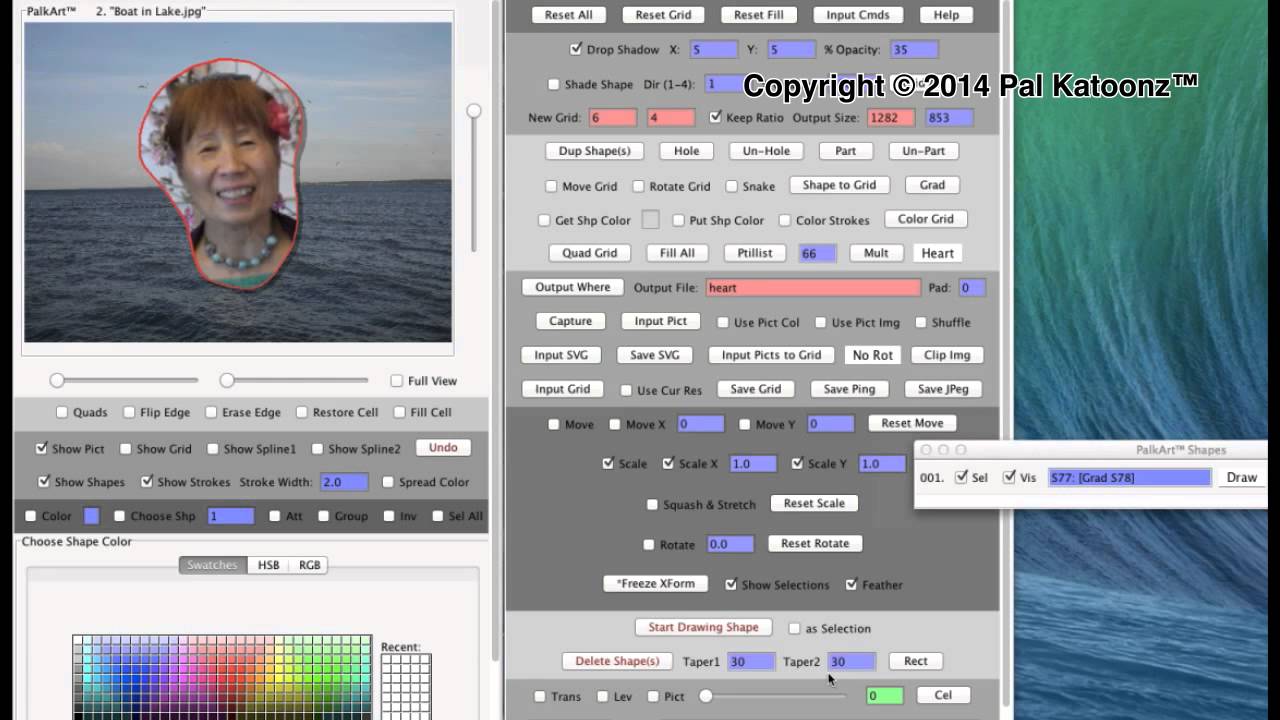Enable the Get Shp Color checkbox
The height and width of the screenshot is (720, 1280).
[544, 220]
